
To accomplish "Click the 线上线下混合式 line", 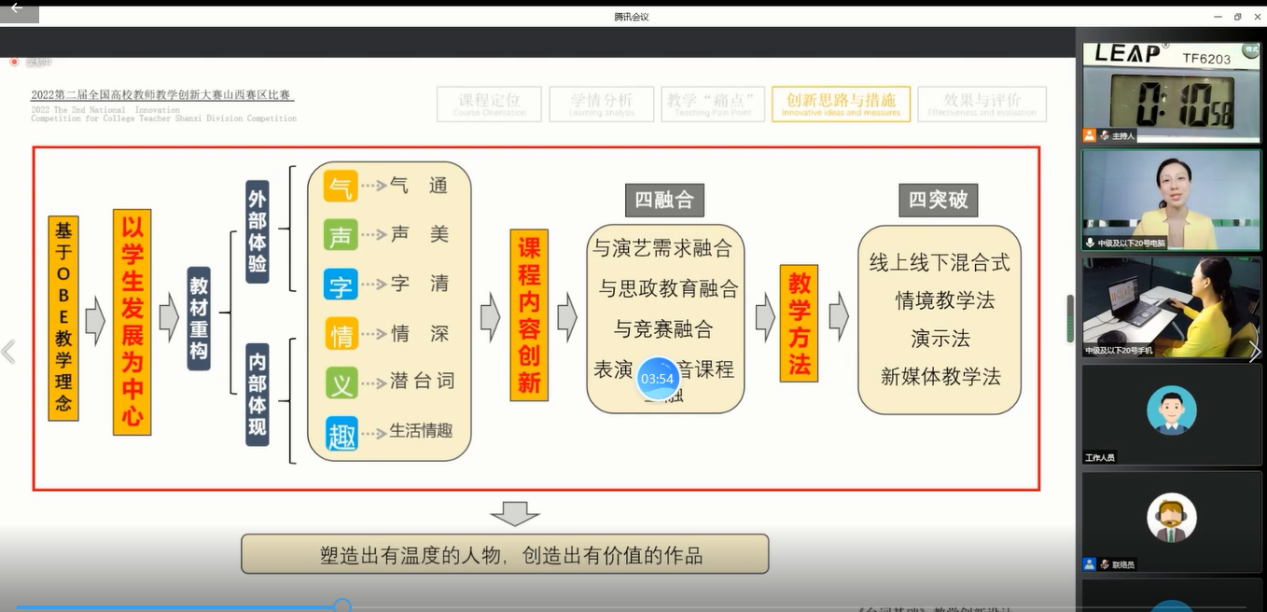I will 939,263.
